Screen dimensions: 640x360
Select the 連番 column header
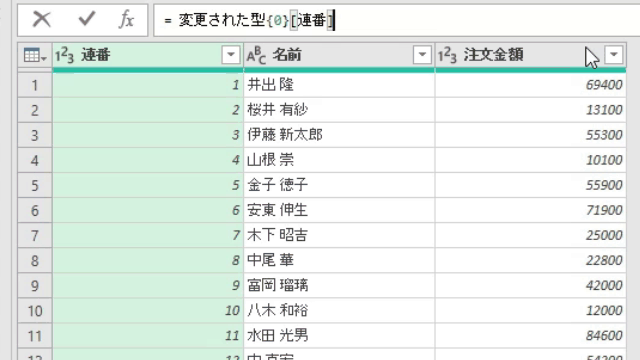148,55
